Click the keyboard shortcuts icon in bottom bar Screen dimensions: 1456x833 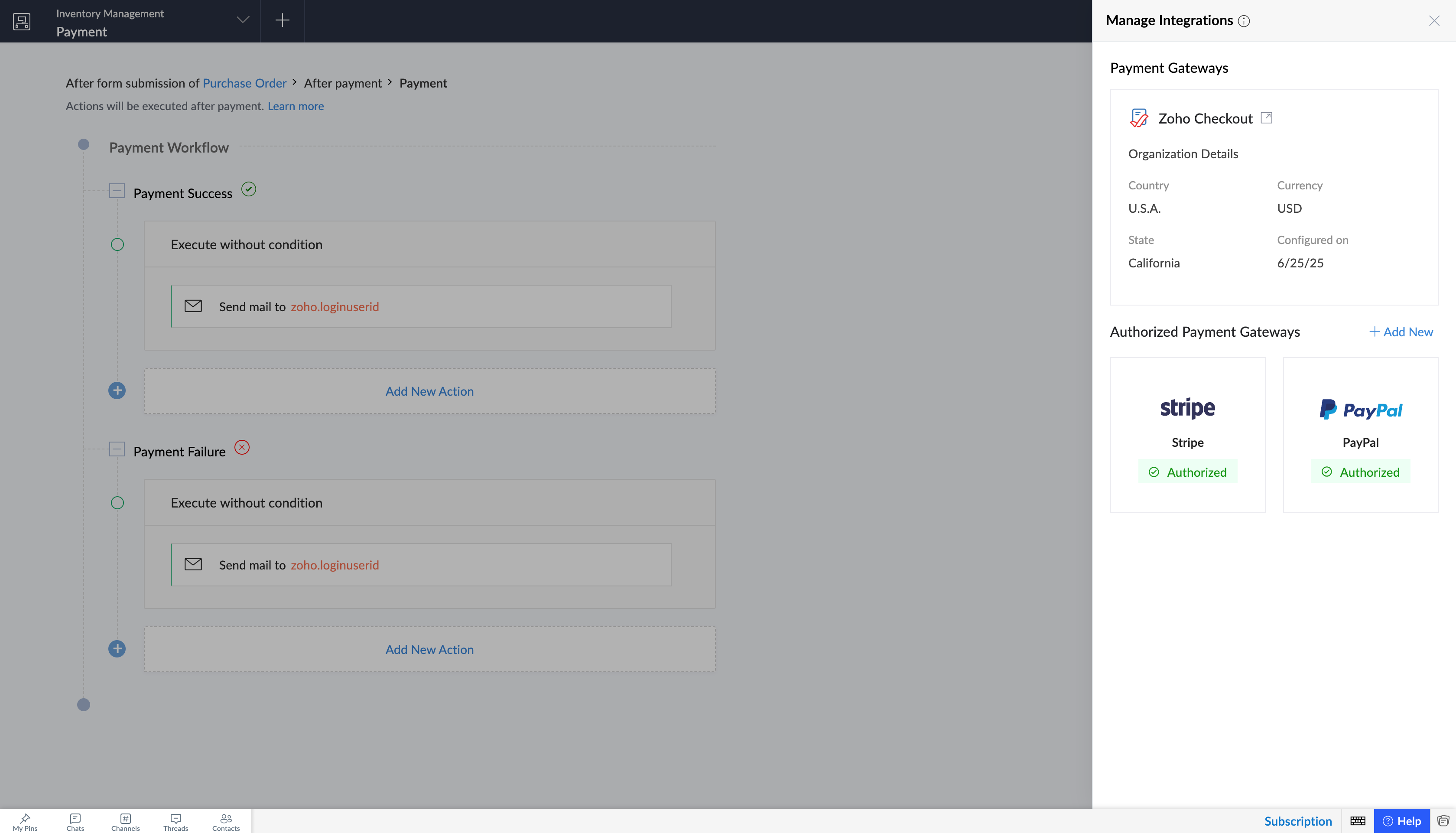click(x=1358, y=821)
